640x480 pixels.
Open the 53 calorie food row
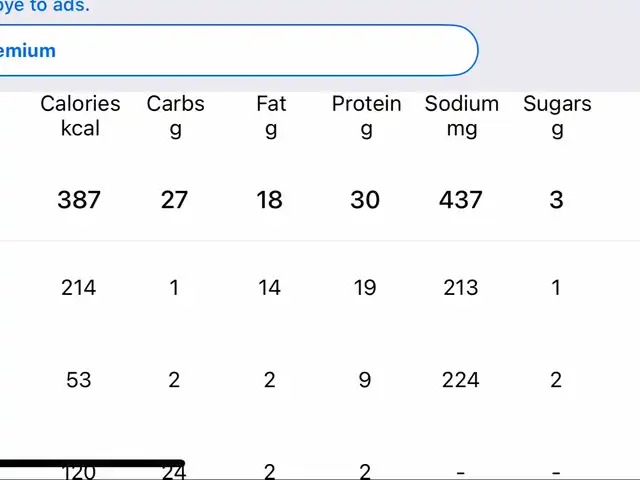(x=320, y=380)
